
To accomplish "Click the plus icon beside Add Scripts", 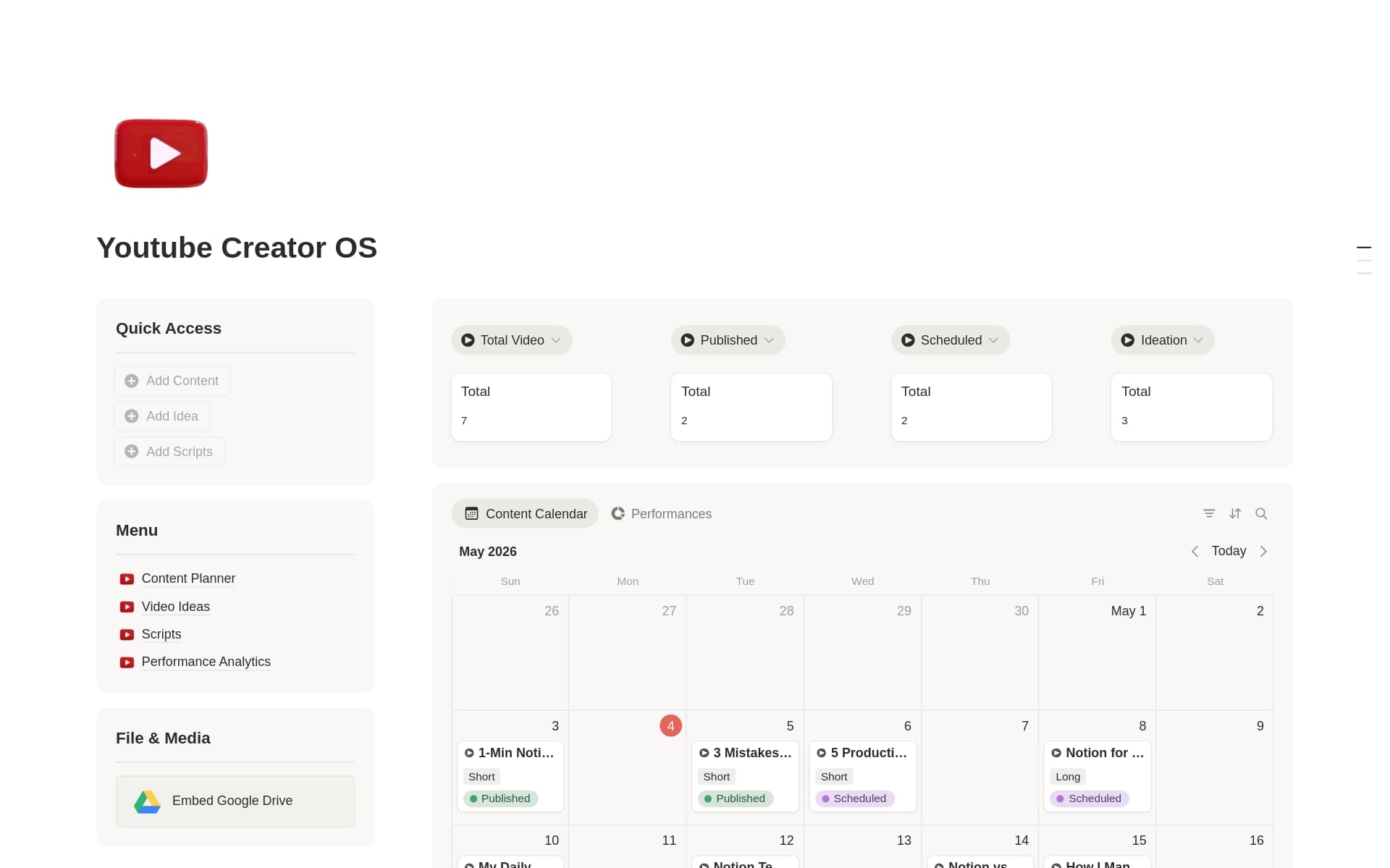I will (131, 452).
